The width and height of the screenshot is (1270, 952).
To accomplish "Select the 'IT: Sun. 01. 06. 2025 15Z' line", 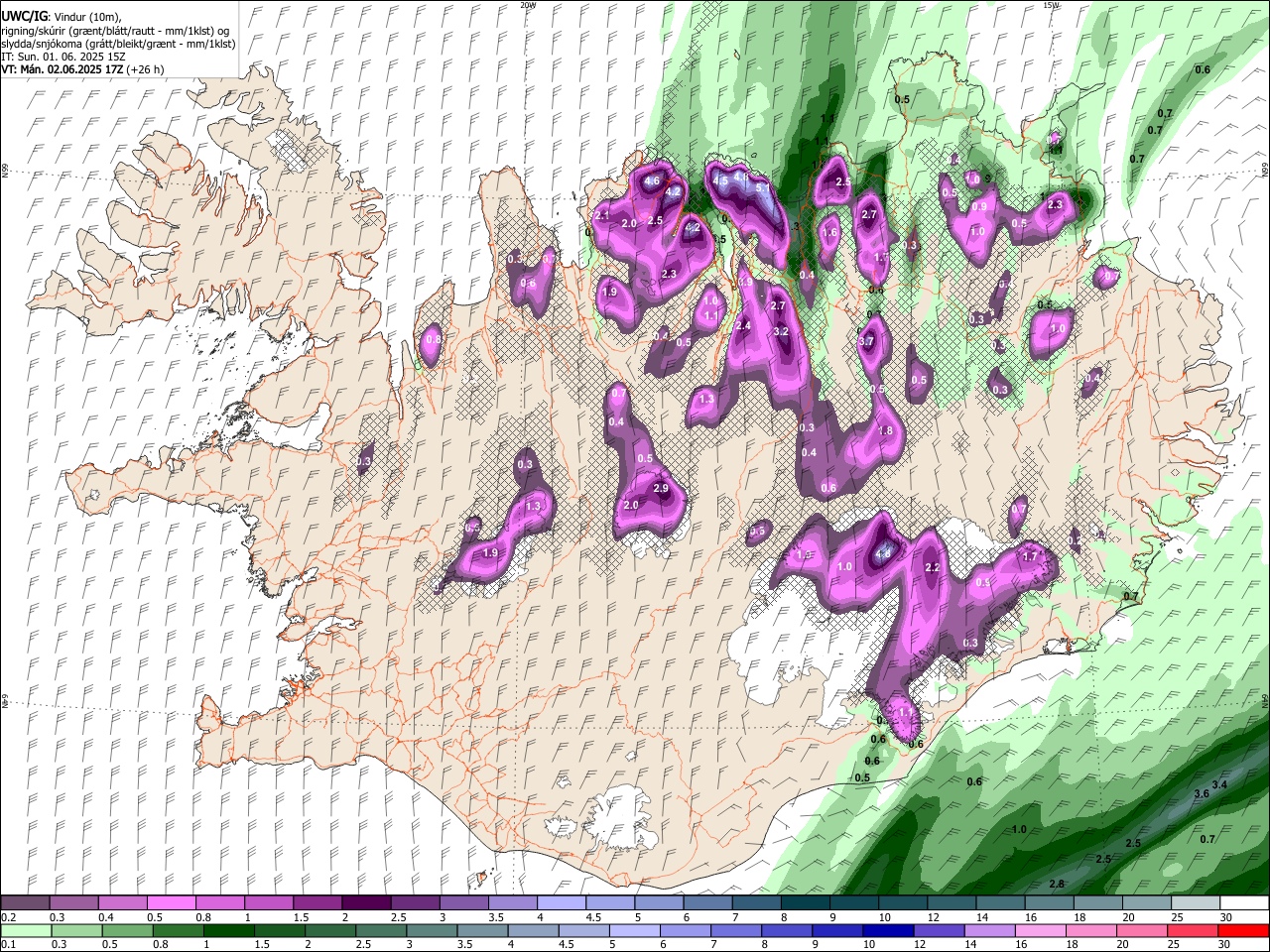I will [64, 57].
